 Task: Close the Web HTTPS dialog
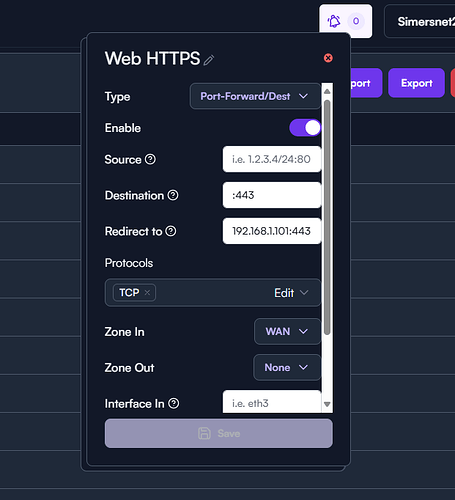[x=328, y=58]
